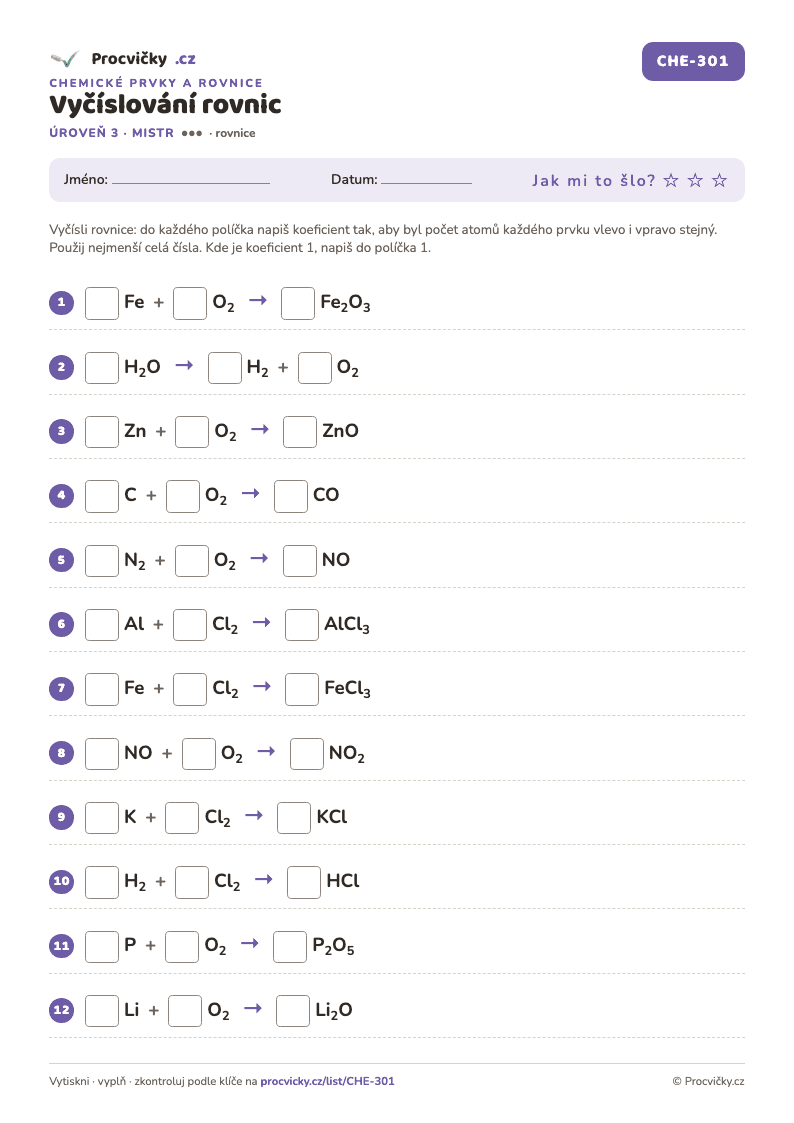The height and width of the screenshot is (1123, 794).
Task: Open the procvicky.cz/list/CHE-301 link
Action: pos(327,1081)
